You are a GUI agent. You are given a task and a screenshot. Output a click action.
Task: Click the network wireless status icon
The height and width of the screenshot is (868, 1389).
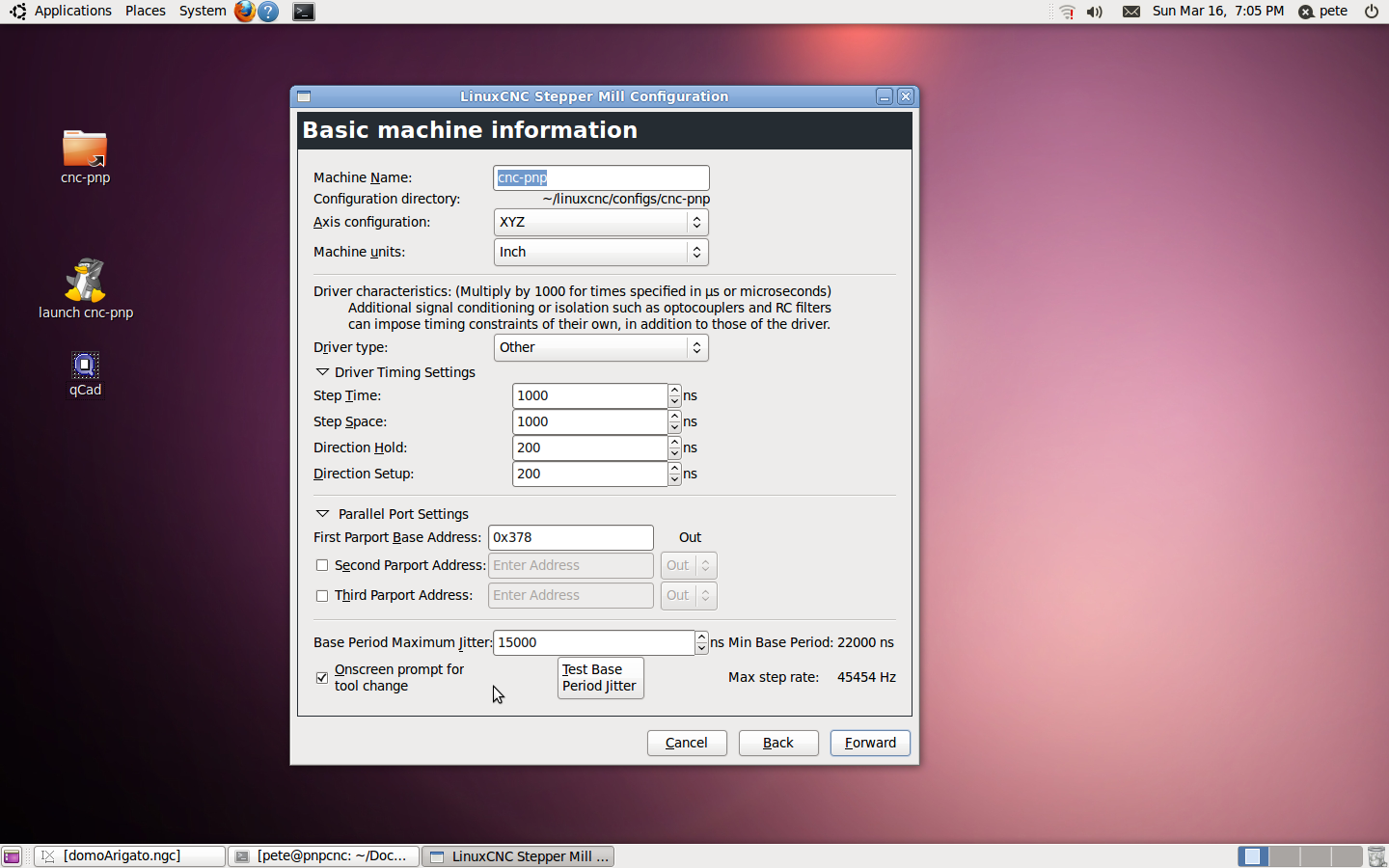point(1067,12)
